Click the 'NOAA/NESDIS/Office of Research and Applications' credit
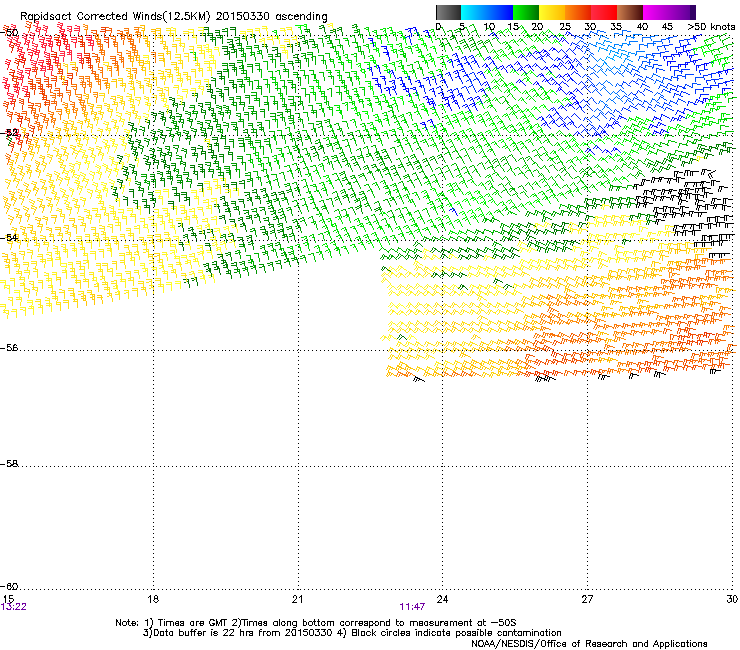This screenshot has width=740, height=650. pyautogui.click(x=589, y=644)
